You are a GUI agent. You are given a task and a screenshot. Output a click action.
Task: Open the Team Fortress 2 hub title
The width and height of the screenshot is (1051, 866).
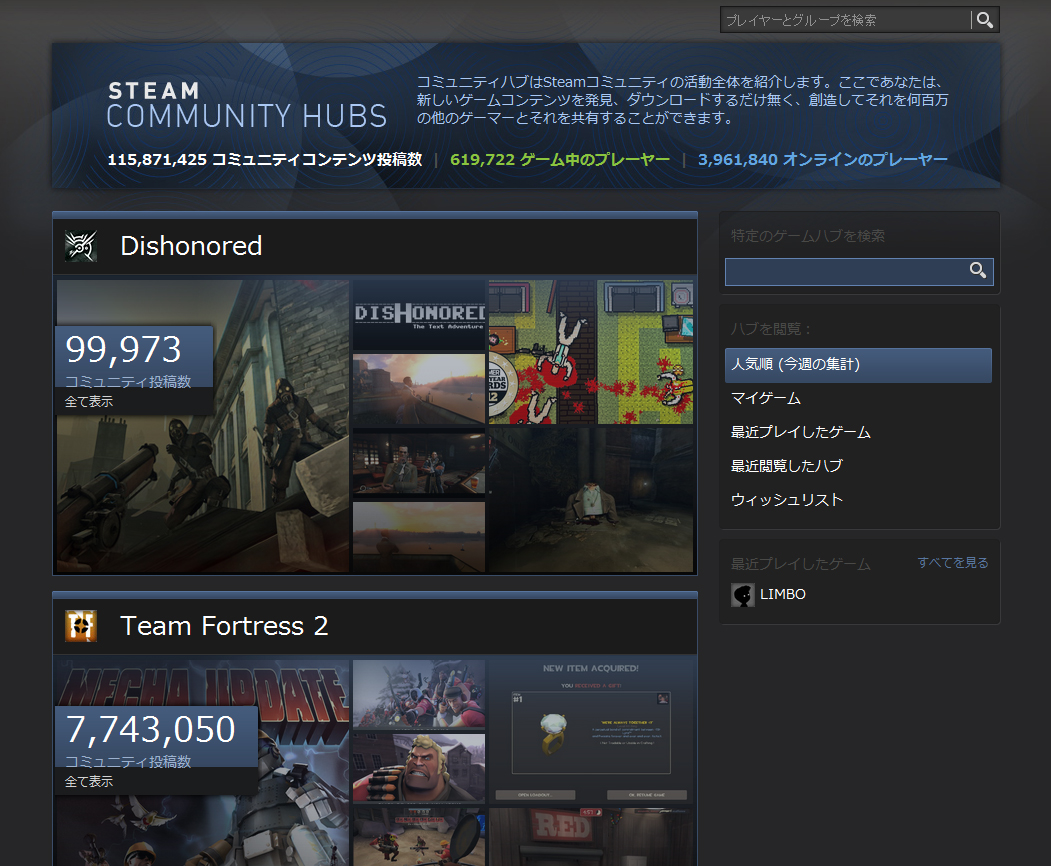pyautogui.click(x=224, y=626)
